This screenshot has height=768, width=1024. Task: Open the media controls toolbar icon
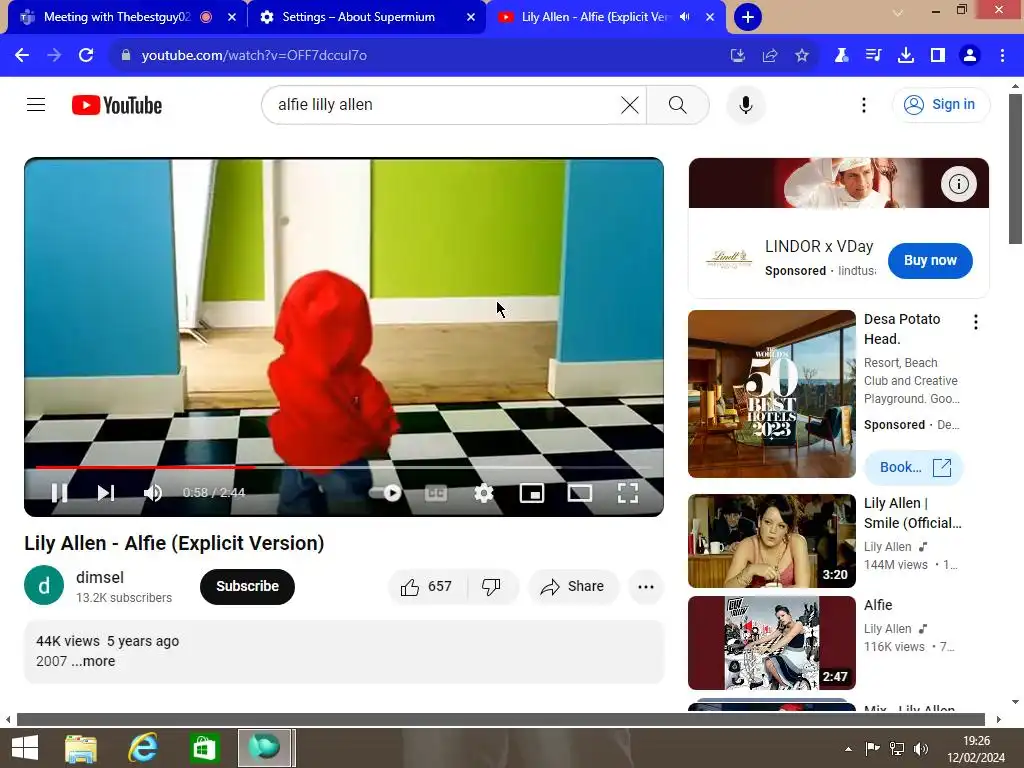(873, 55)
